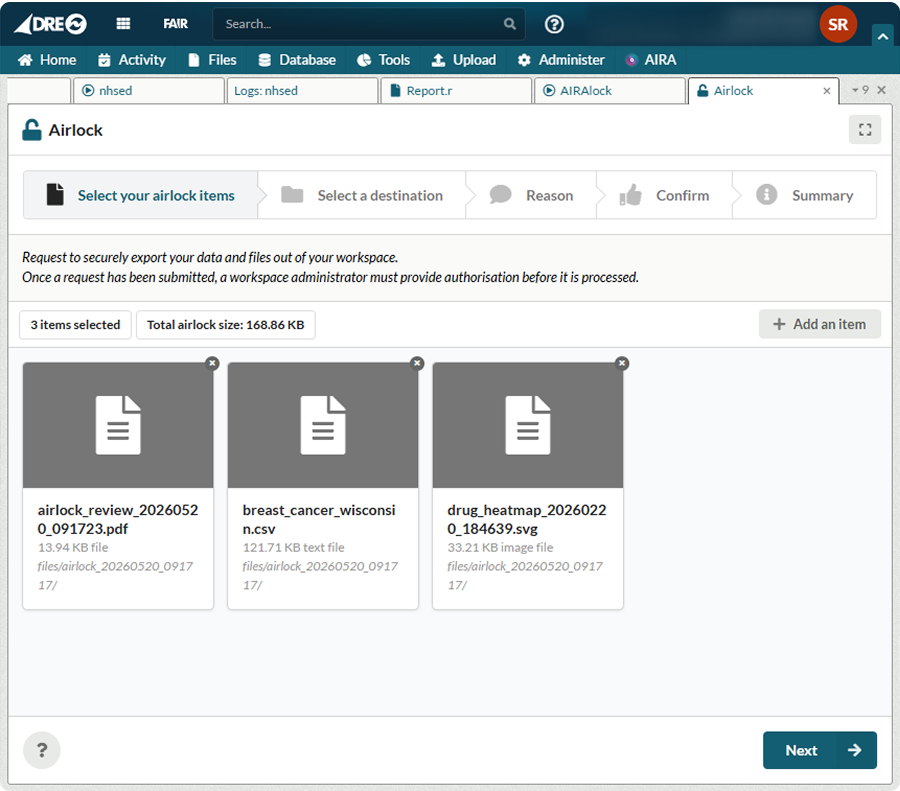
Task: Switch to the AIRAlock tab
Action: (x=610, y=91)
